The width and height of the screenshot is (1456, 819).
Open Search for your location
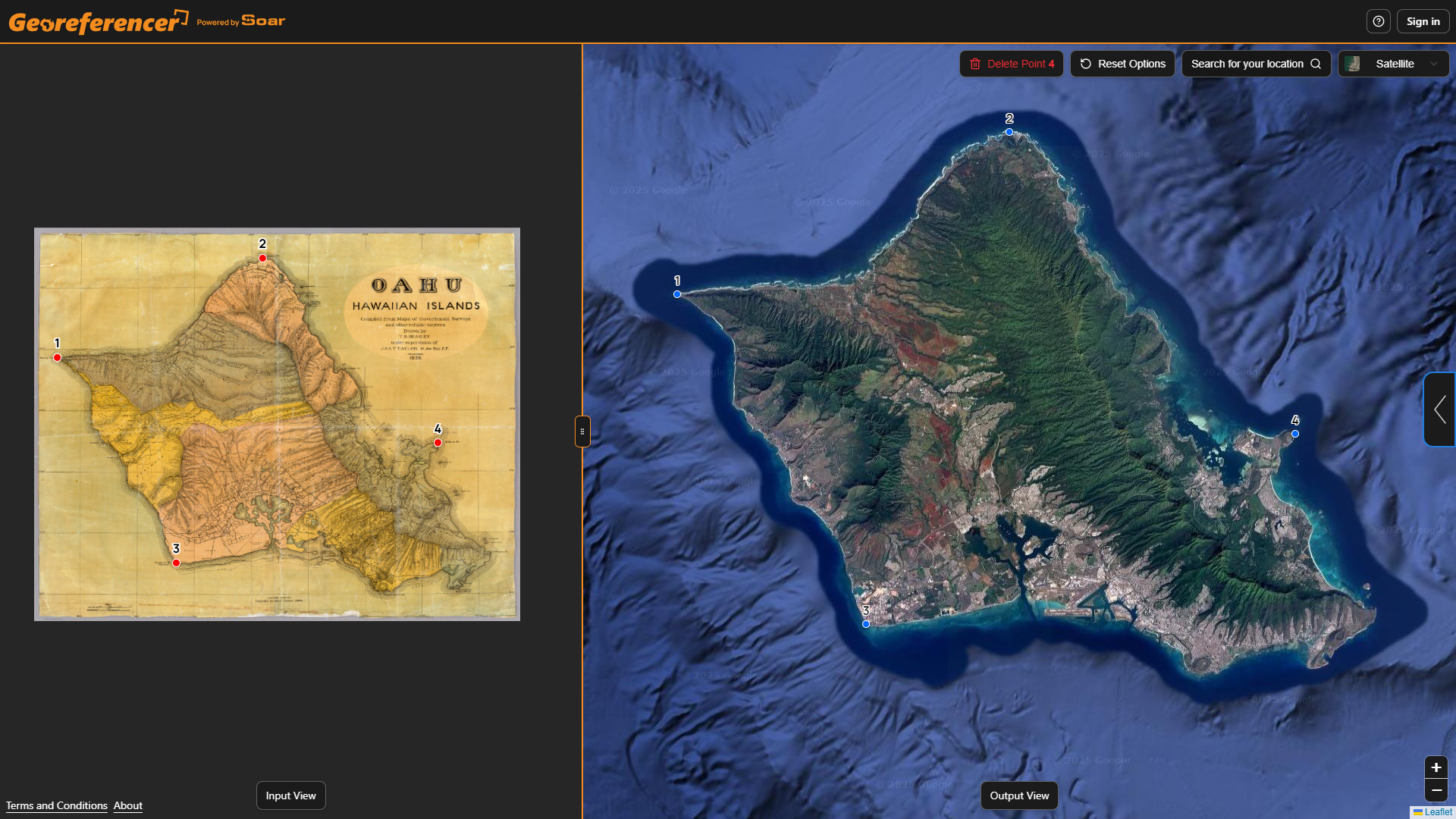[x=1247, y=64]
